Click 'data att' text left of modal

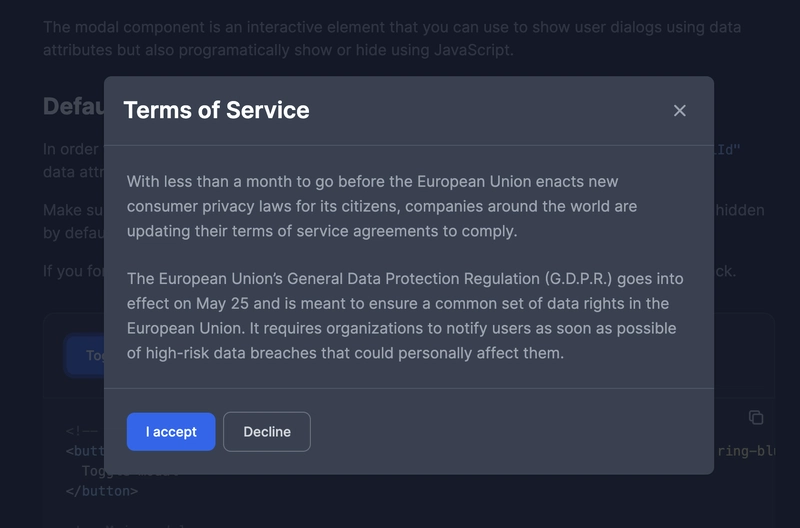(72, 172)
